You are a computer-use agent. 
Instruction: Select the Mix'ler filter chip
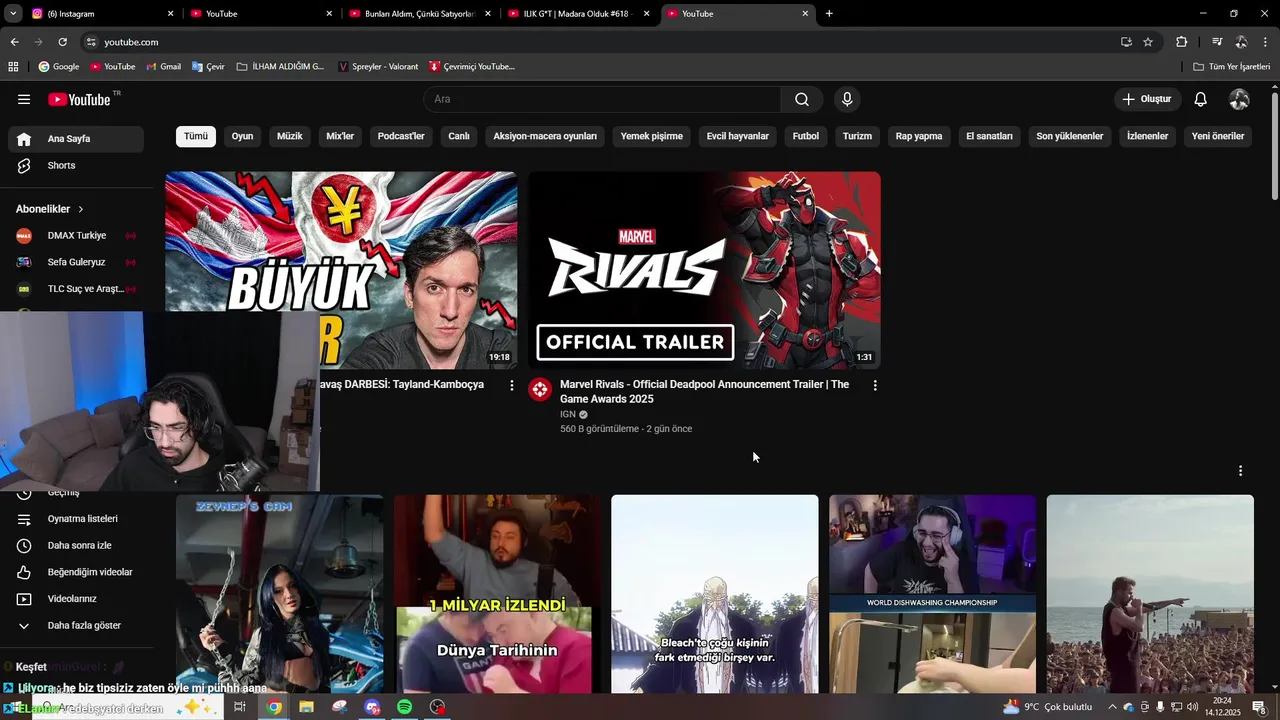click(340, 136)
